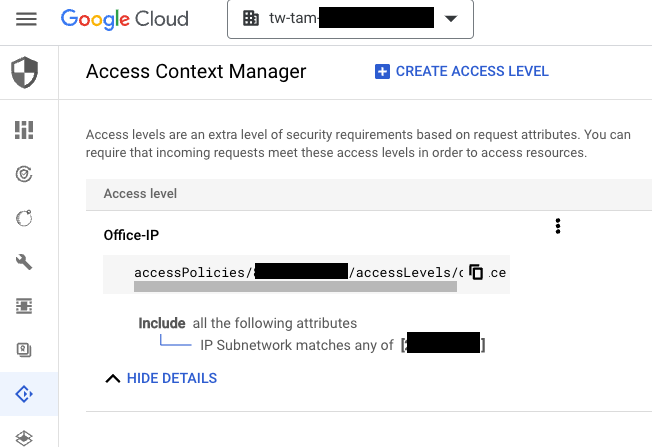Click the Access level column header
Screen dimensions: 652x447
[134, 193]
